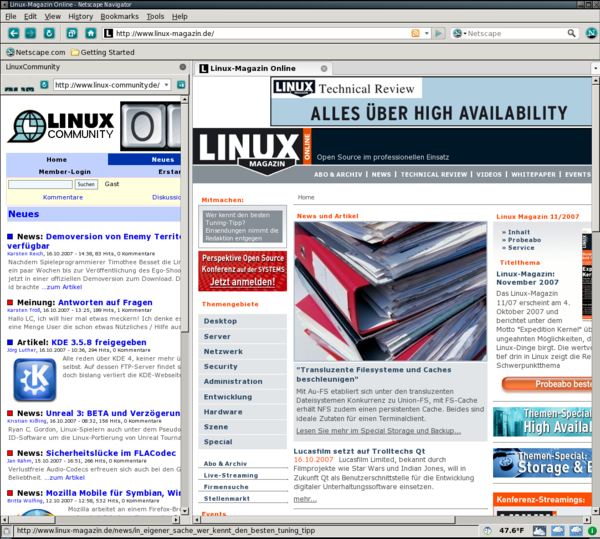Open the View menu
Screen dimensions: 600x539
(52, 16)
